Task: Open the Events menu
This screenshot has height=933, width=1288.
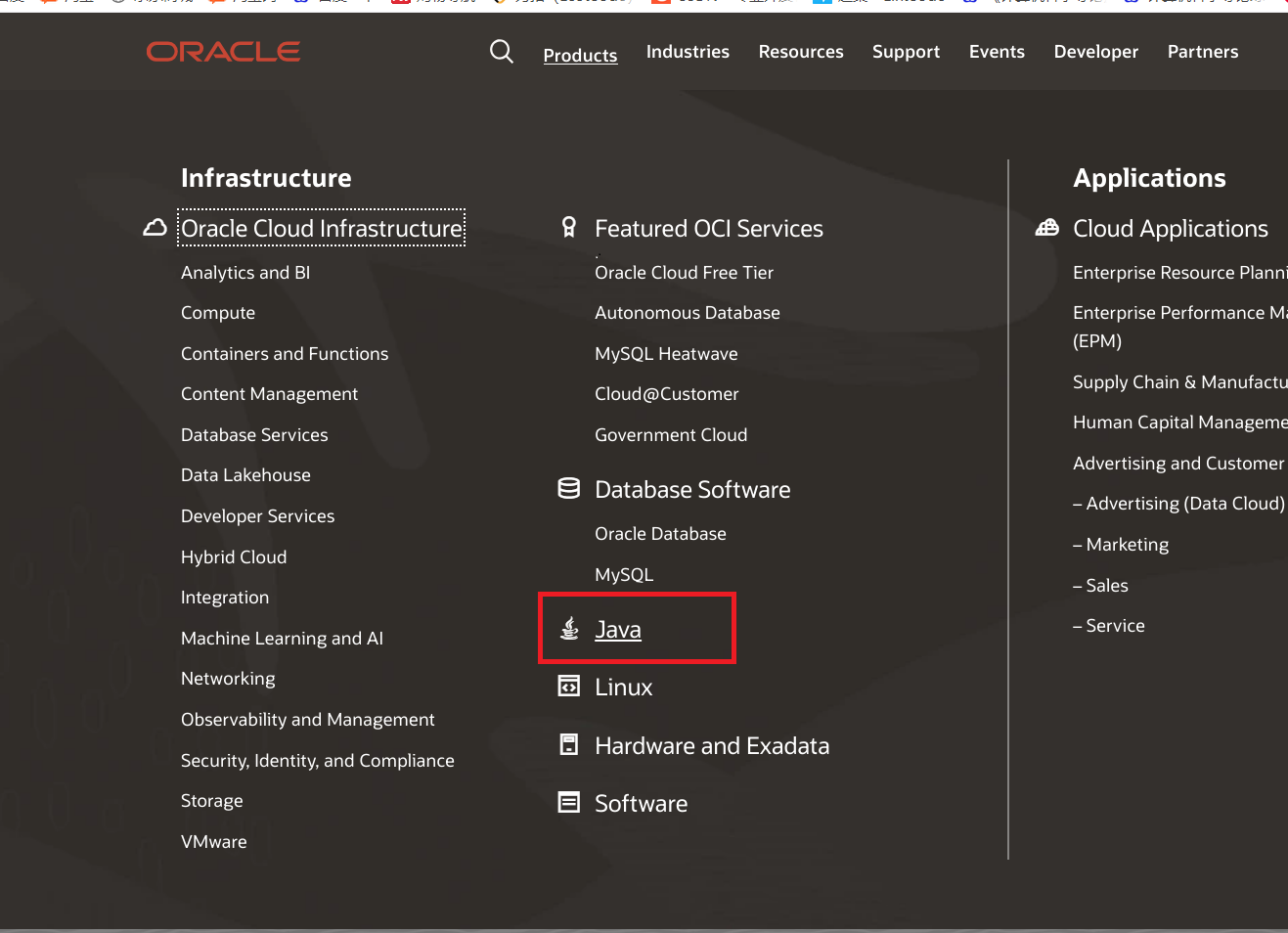Action: 997,52
